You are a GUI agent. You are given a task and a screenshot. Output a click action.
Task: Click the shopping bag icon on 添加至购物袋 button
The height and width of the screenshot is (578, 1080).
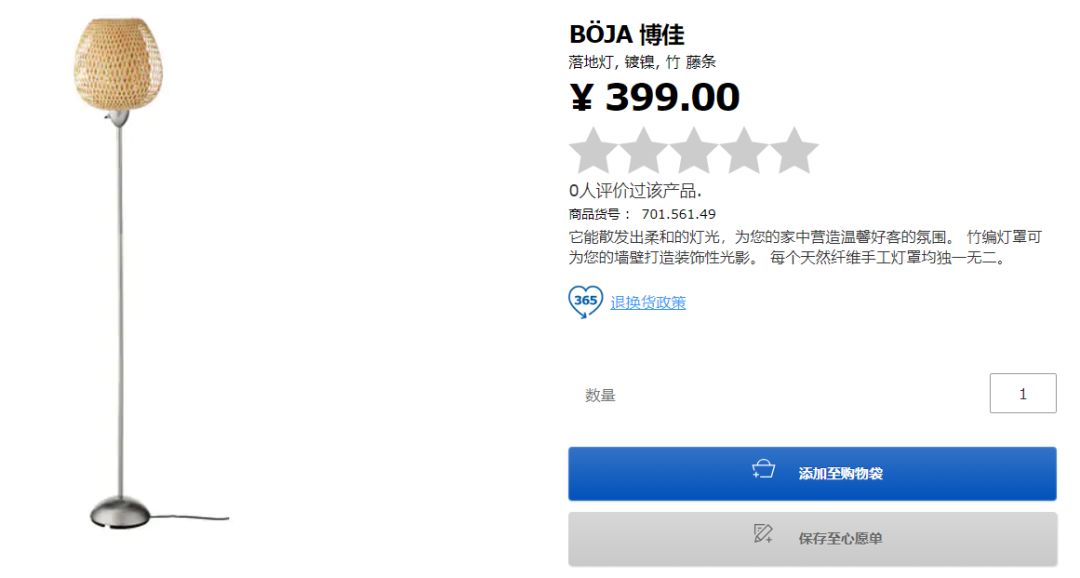coord(765,472)
